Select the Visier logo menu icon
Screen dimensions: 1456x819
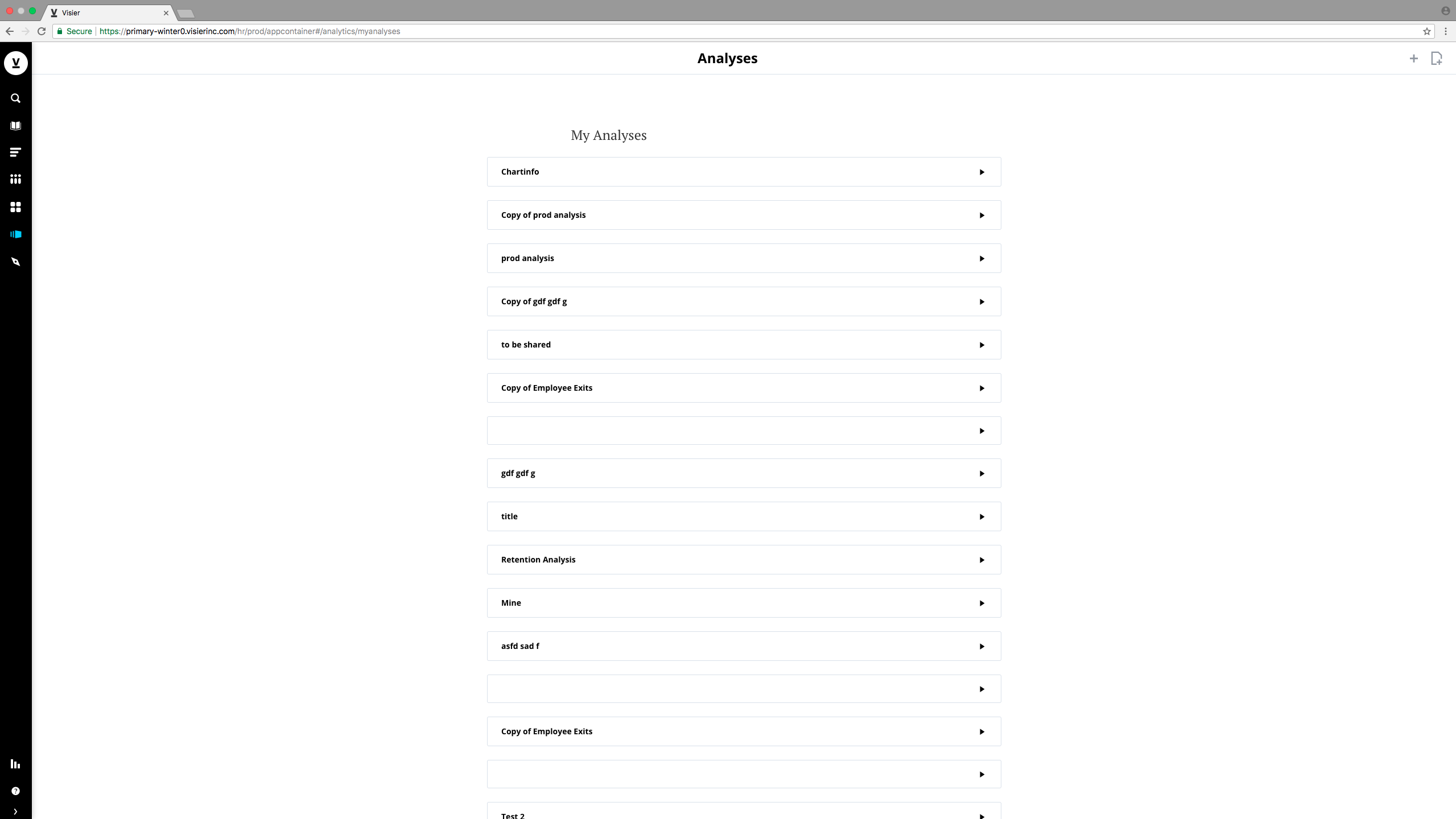point(16,62)
